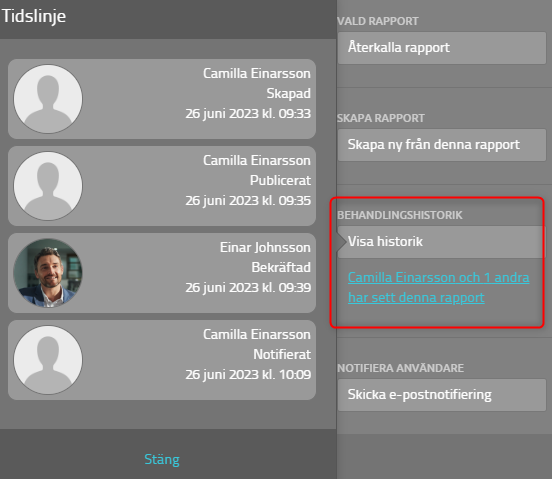Select the Publicerat status text
552x479 pixels.
click(280, 180)
